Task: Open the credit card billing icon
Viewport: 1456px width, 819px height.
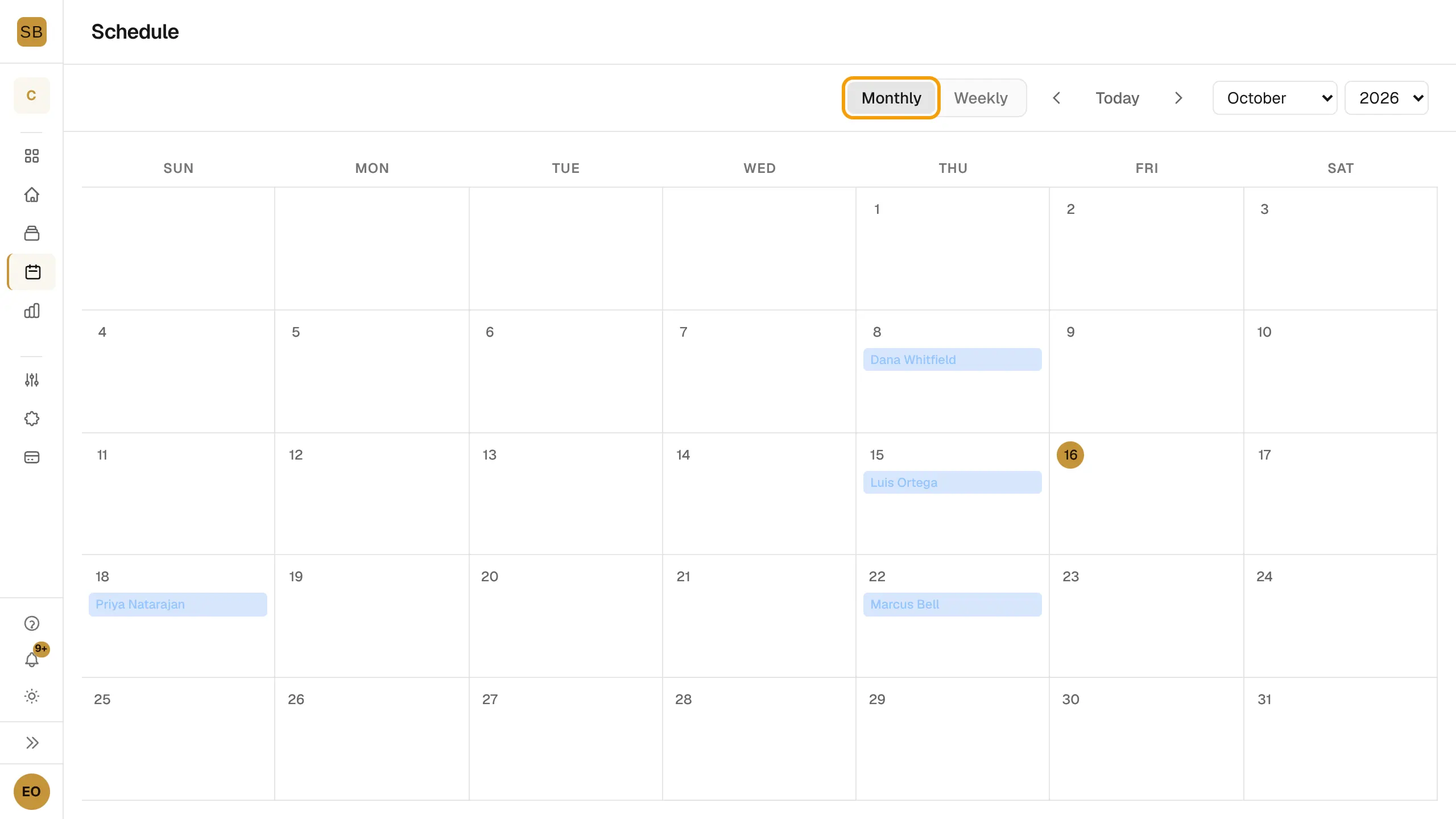Action: pos(32,457)
